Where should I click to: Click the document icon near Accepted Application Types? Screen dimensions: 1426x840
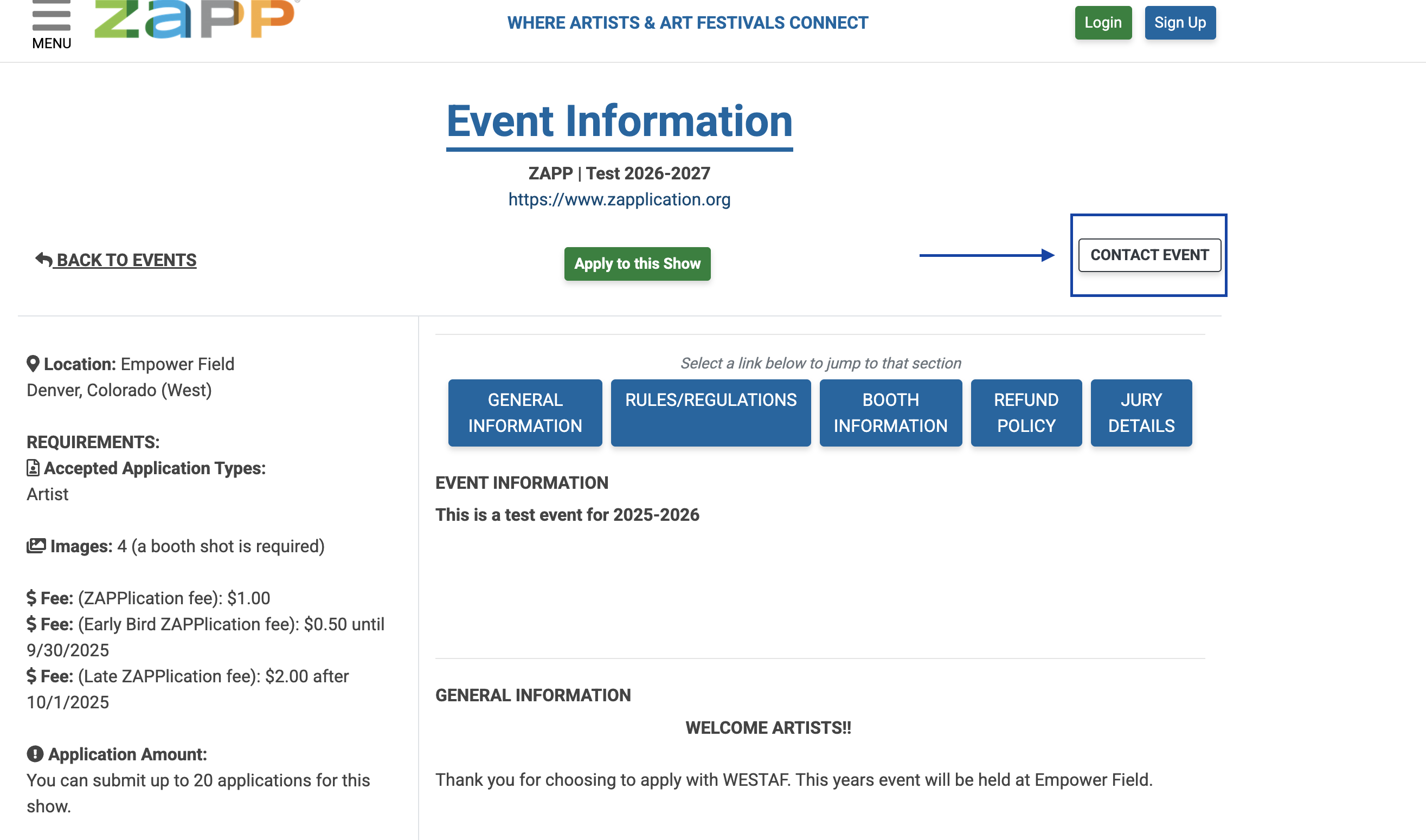click(33, 468)
